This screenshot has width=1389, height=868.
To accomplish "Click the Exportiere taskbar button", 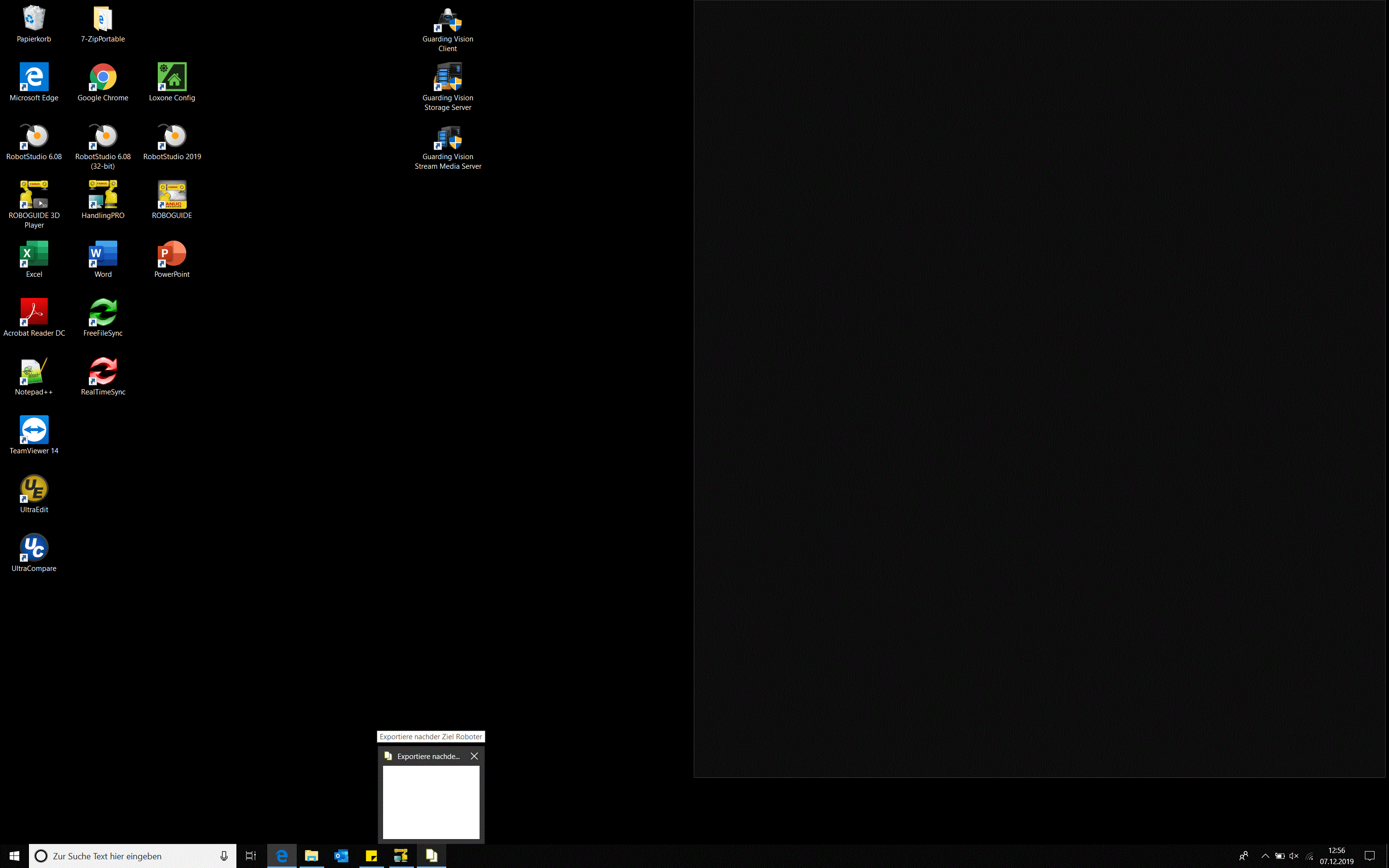I will [x=431, y=856].
